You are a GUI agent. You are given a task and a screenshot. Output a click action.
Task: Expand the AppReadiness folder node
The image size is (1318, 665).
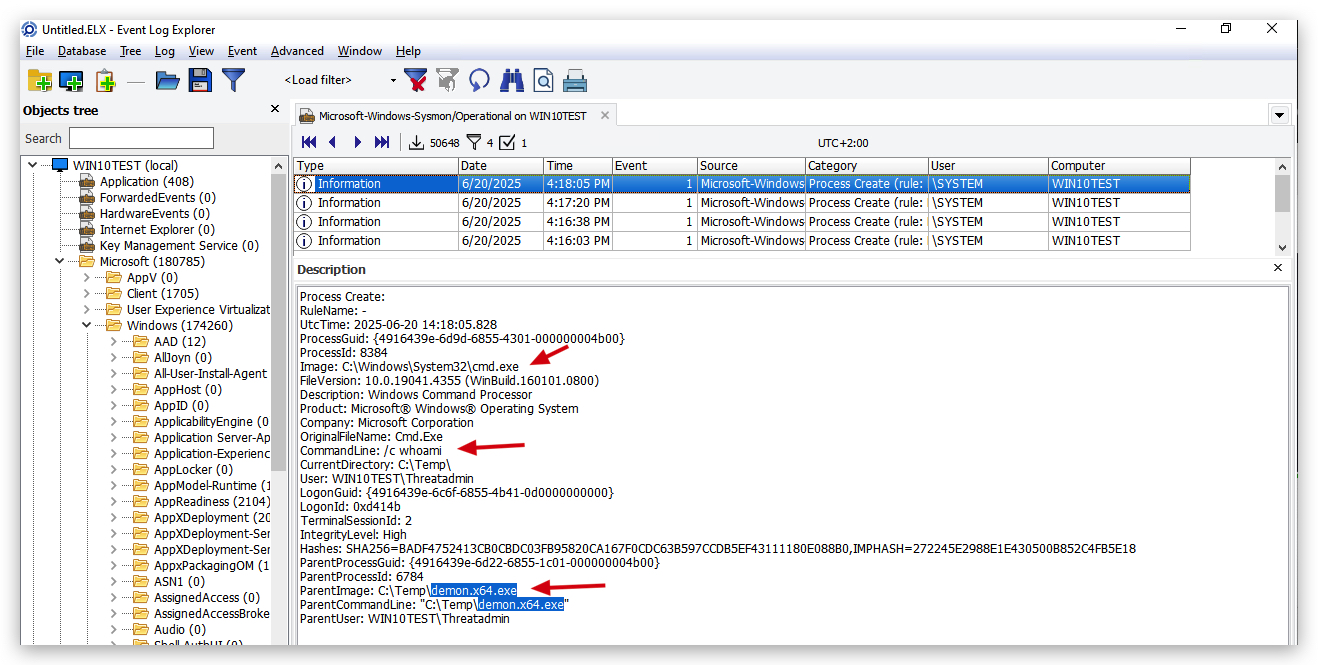[x=113, y=501]
